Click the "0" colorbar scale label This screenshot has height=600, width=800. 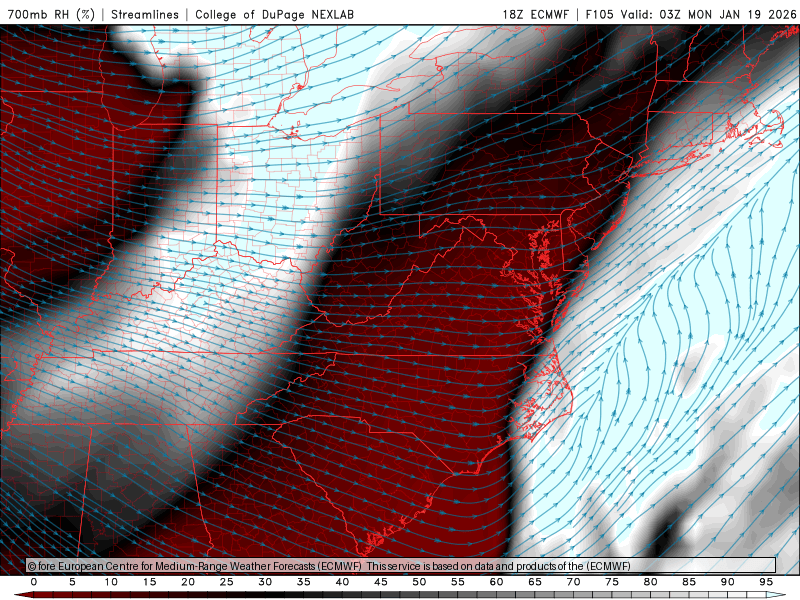tap(34, 582)
